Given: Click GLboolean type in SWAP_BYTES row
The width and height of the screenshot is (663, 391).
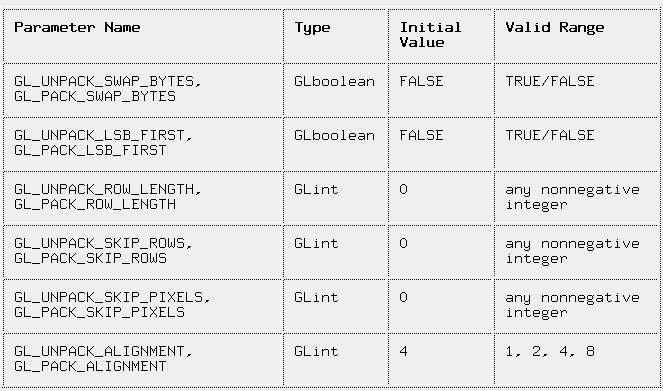Looking at the screenshot, I should (334, 81).
